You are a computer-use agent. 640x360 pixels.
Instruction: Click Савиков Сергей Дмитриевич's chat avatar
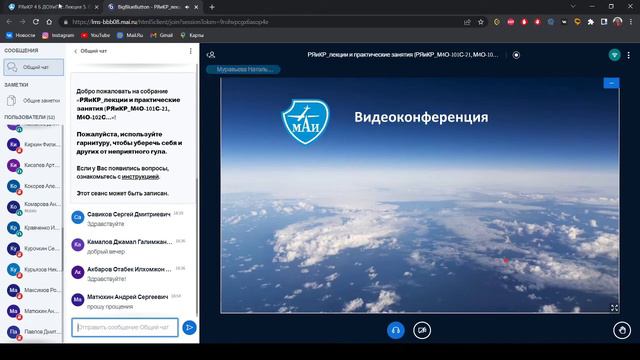(x=78, y=217)
